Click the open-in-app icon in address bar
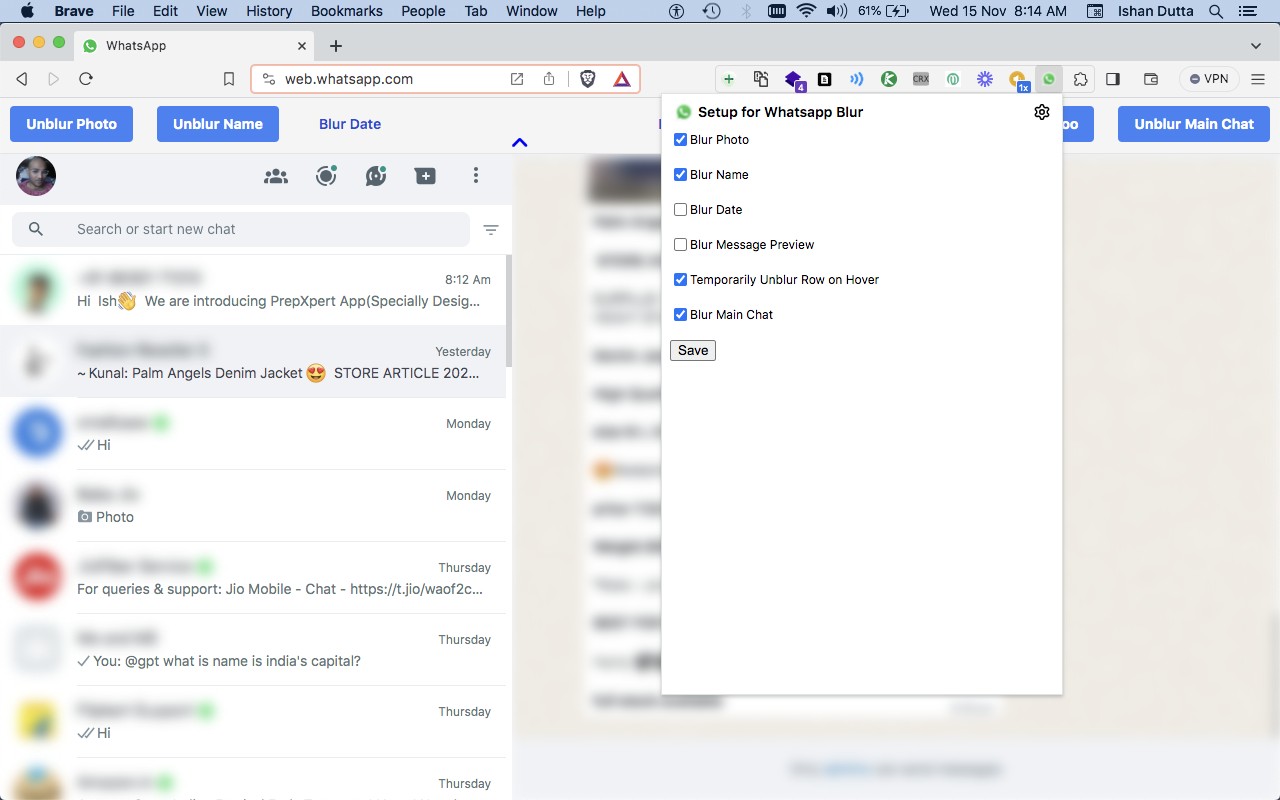 coord(517,79)
